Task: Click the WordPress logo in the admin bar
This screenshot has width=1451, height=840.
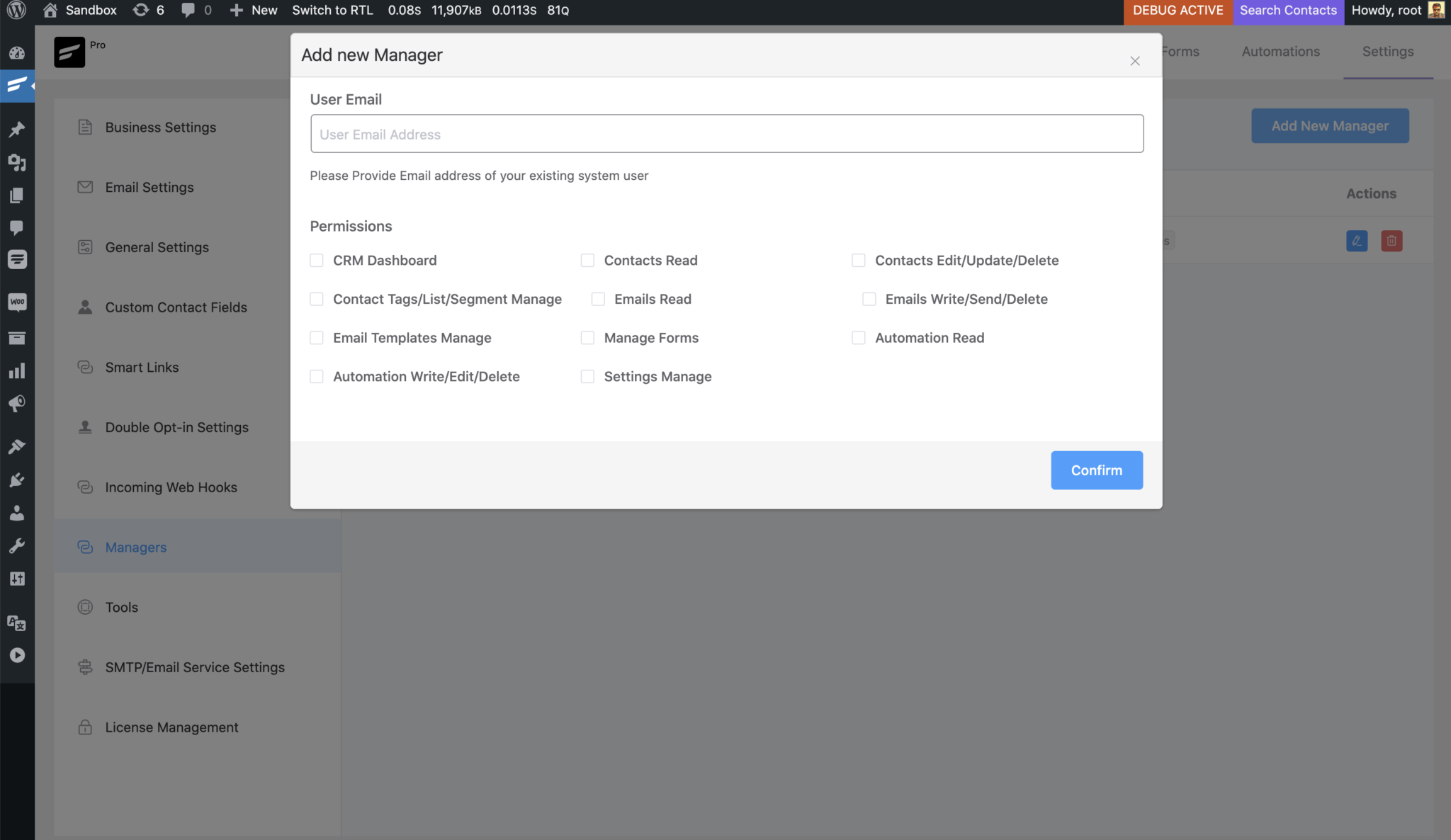Action: click(18, 11)
